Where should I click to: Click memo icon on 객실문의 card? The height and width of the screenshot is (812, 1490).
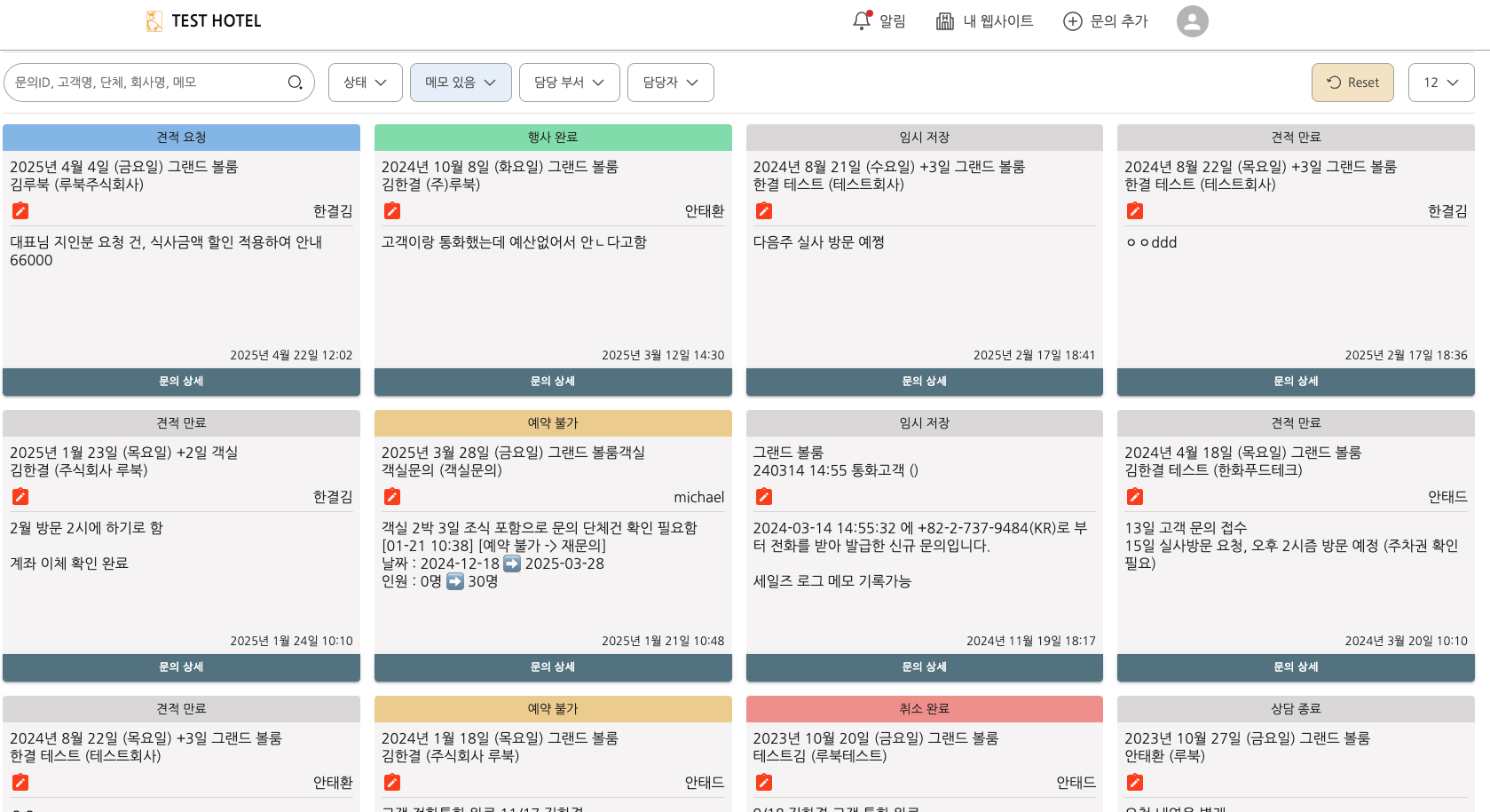(392, 497)
